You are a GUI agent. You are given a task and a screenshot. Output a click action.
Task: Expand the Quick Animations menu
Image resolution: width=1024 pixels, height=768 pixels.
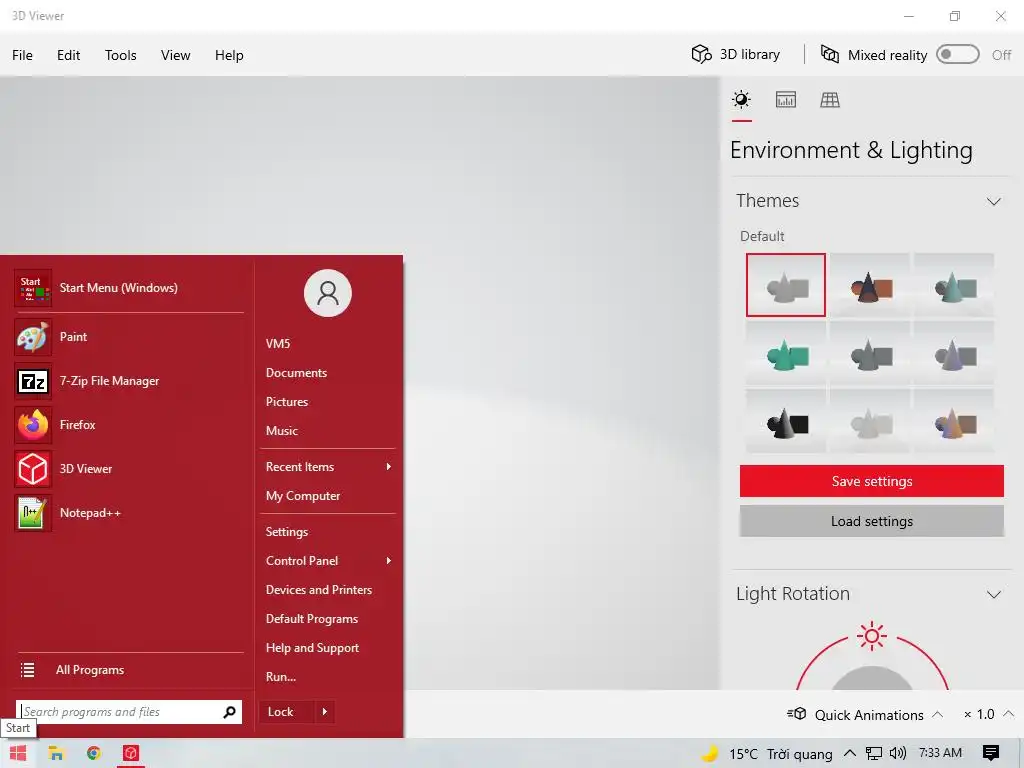click(x=865, y=714)
